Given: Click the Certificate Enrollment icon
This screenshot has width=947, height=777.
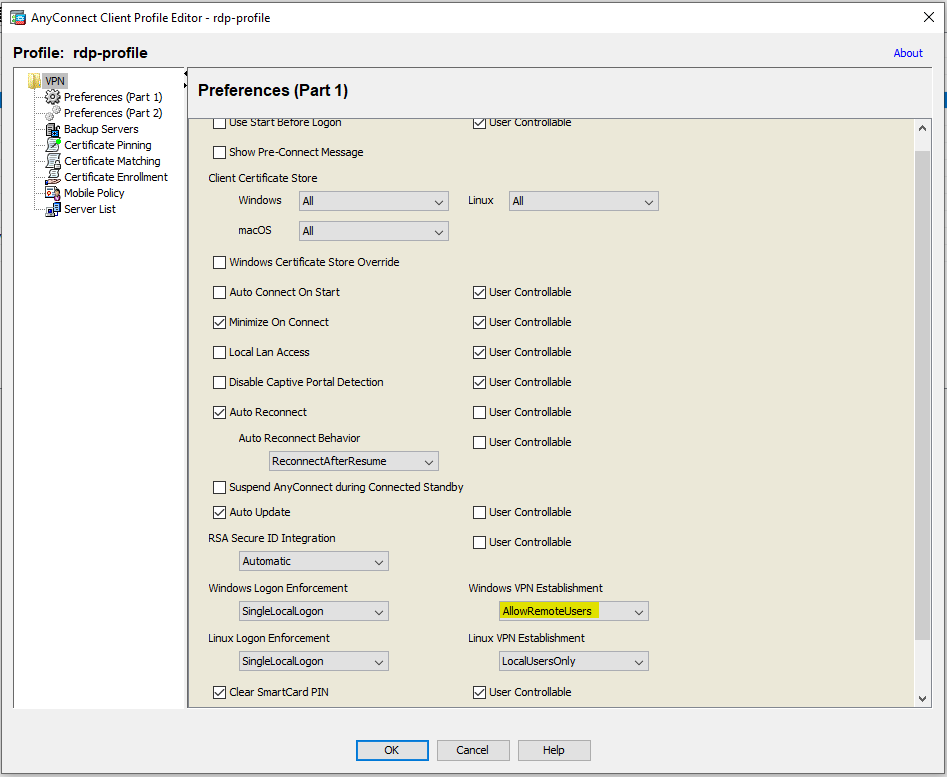Looking at the screenshot, I should [53, 177].
